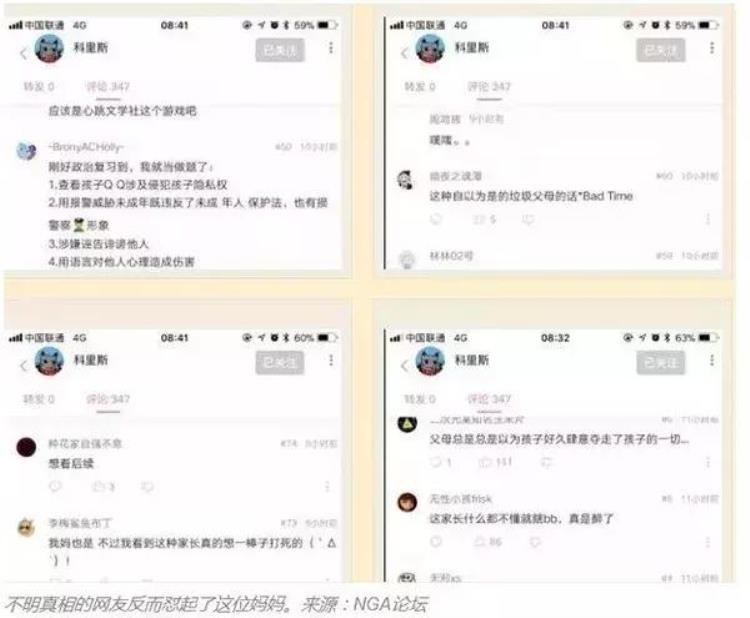Viewport: 750px width, 618px height.
Task: Toggle the 已关注 follow button in the 08:32 screenshot
Action: pos(661,363)
